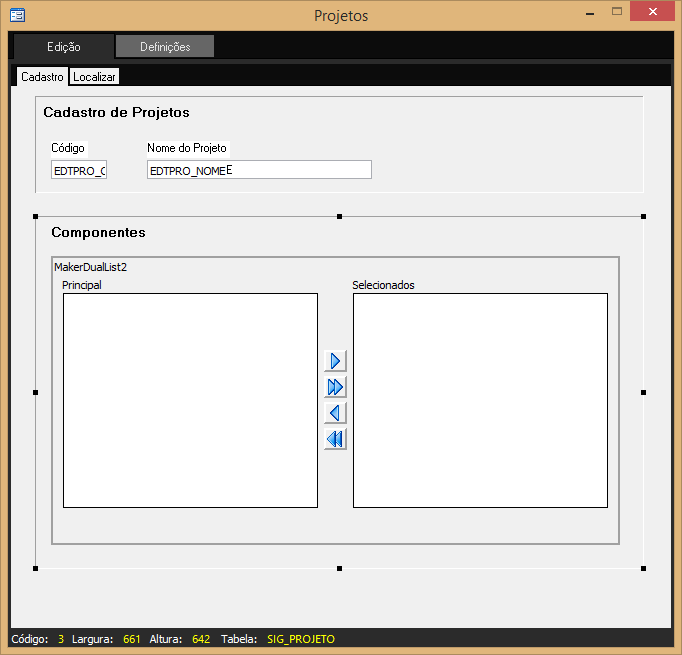Click the Componentes group title

point(98,232)
